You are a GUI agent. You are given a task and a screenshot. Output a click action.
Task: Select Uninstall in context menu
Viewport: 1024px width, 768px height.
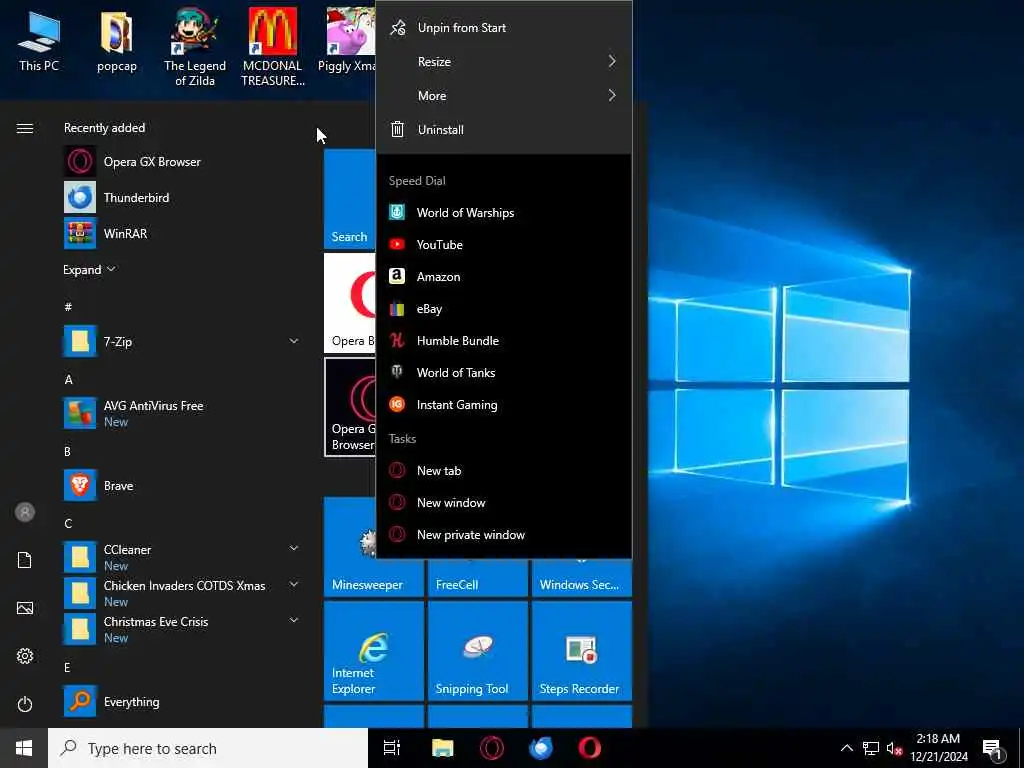pos(504,129)
